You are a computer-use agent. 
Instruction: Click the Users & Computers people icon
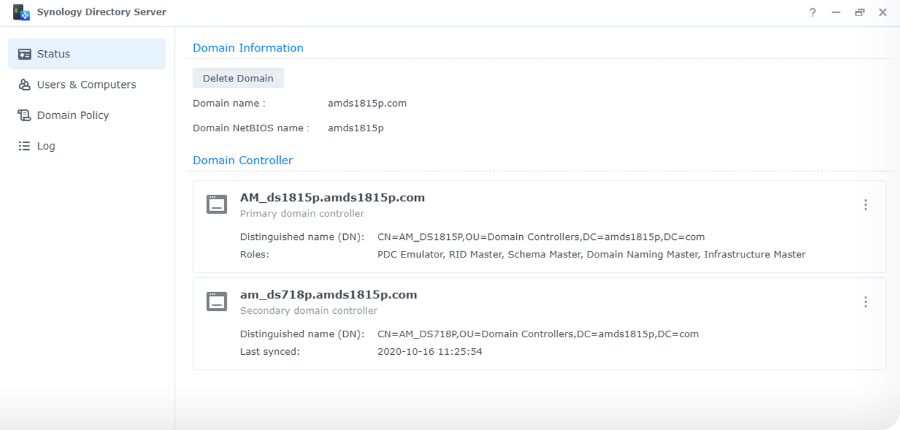(24, 84)
